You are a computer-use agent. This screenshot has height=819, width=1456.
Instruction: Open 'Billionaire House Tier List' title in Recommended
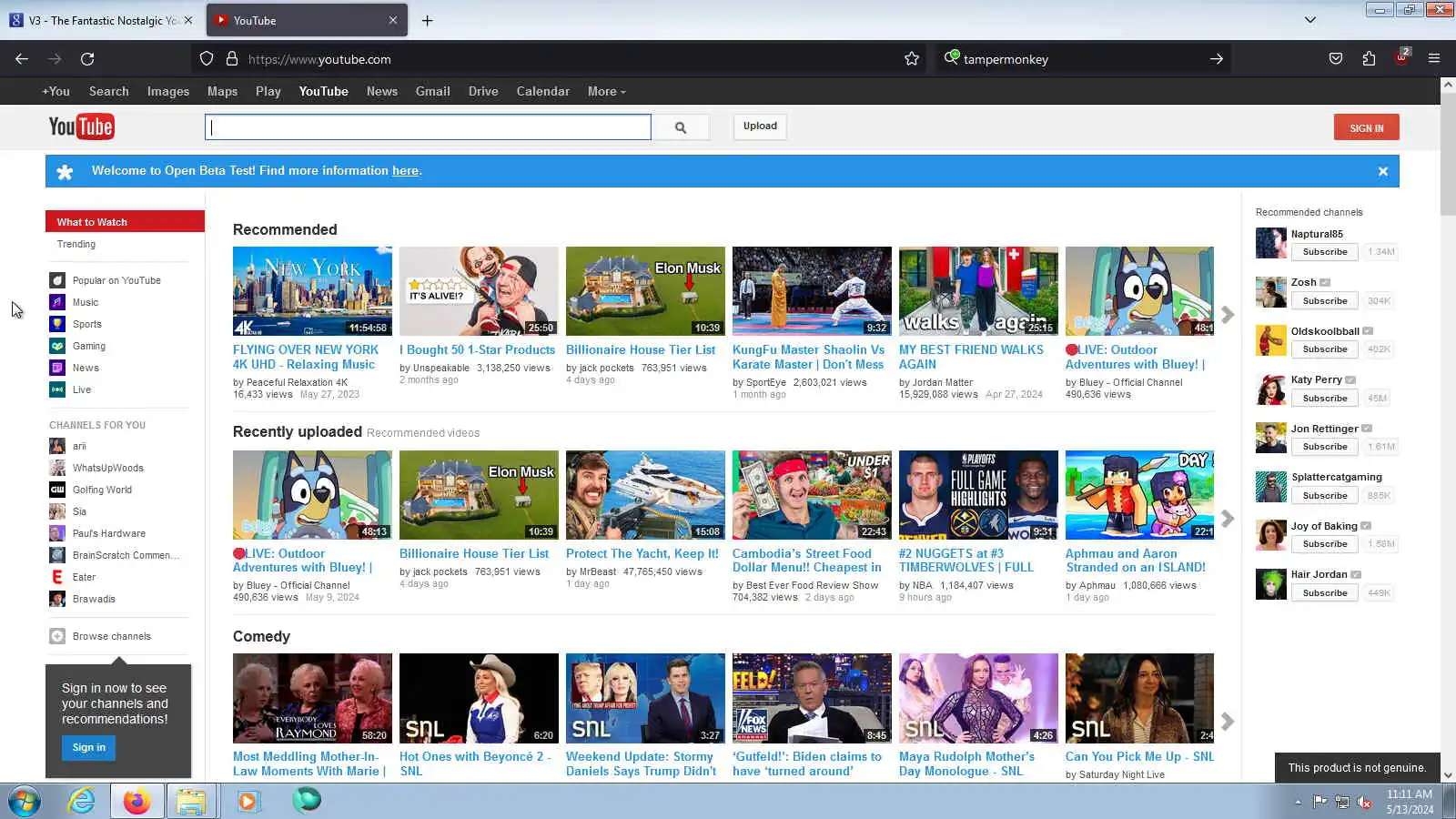click(x=641, y=349)
